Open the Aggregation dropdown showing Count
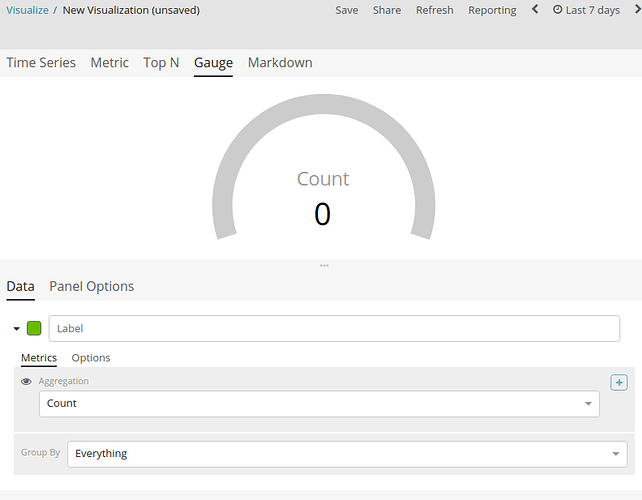 319,404
